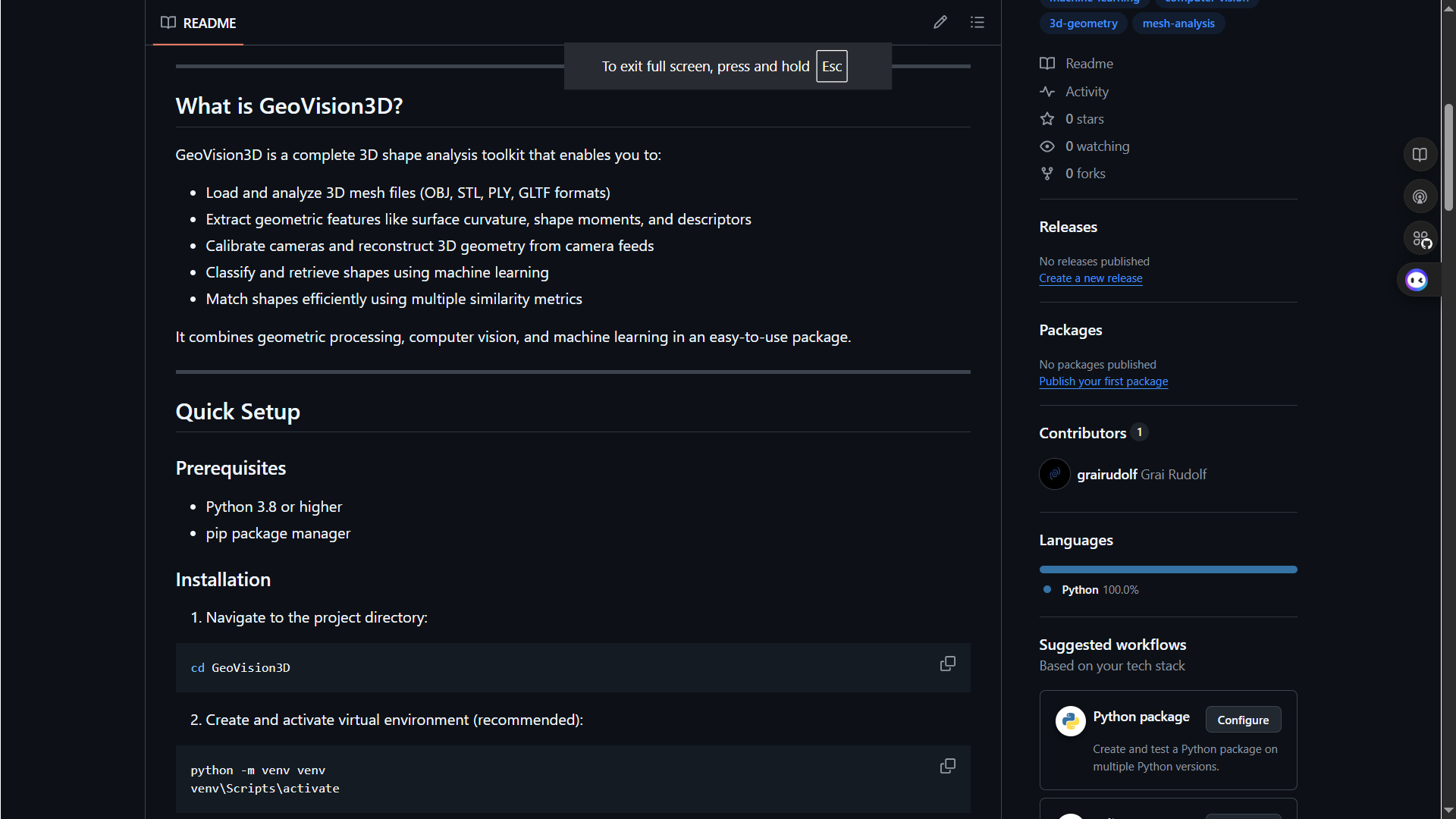Open the mesh-analysis topic tag
This screenshot has width=1456, height=819.
[1178, 24]
